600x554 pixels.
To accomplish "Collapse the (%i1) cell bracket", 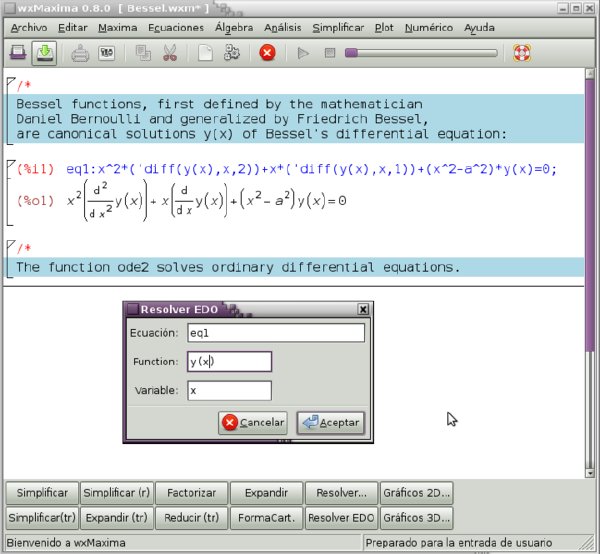I will tap(11, 165).
